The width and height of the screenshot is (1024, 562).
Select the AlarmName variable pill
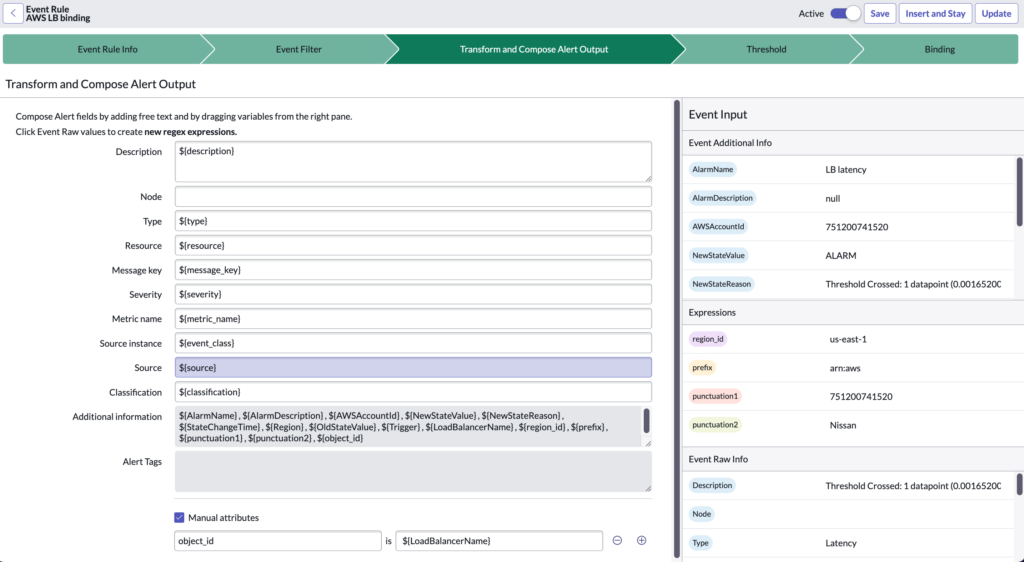coord(713,170)
